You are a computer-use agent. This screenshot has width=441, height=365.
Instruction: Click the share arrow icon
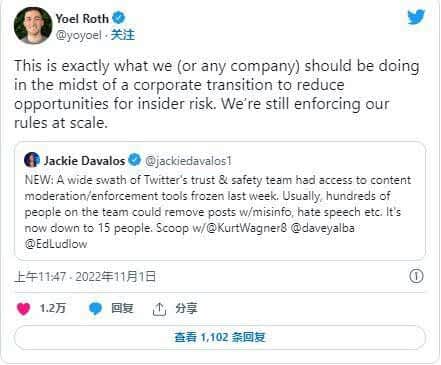pyautogui.click(x=159, y=309)
